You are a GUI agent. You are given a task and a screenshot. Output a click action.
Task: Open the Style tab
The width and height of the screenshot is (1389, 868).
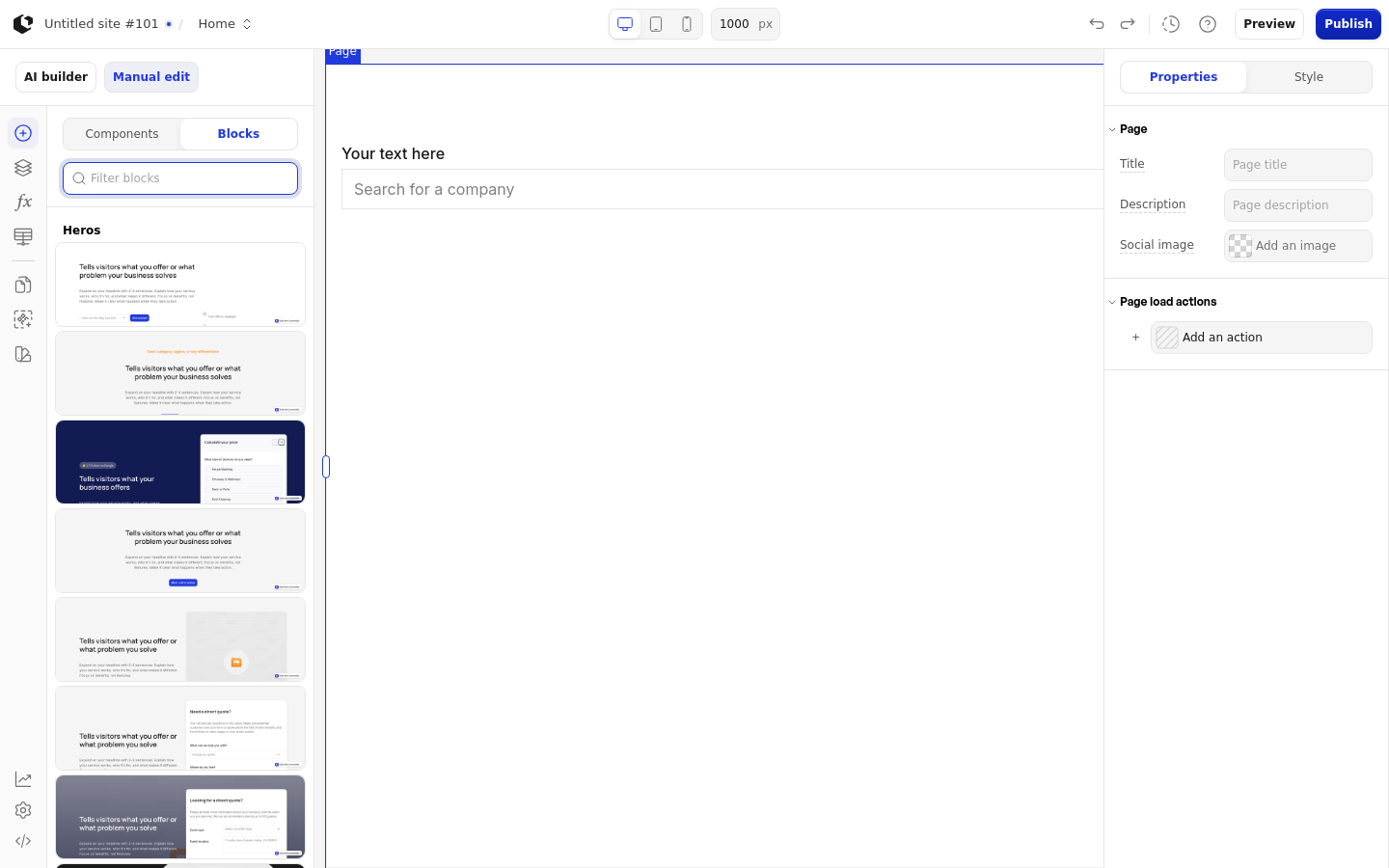click(1309, 77)
